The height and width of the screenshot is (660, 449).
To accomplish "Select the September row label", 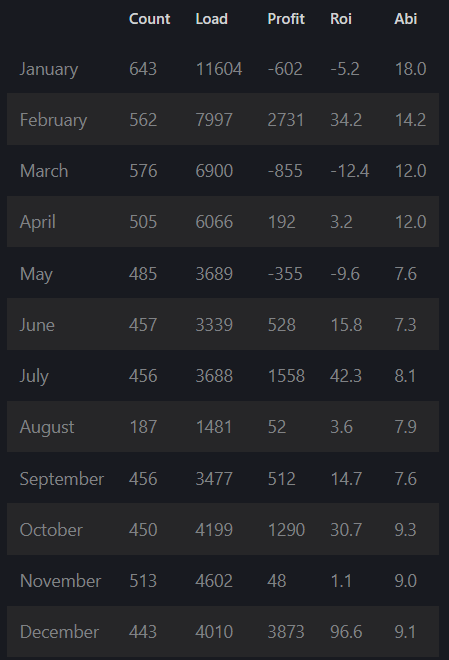I will (x=61, y=479).
